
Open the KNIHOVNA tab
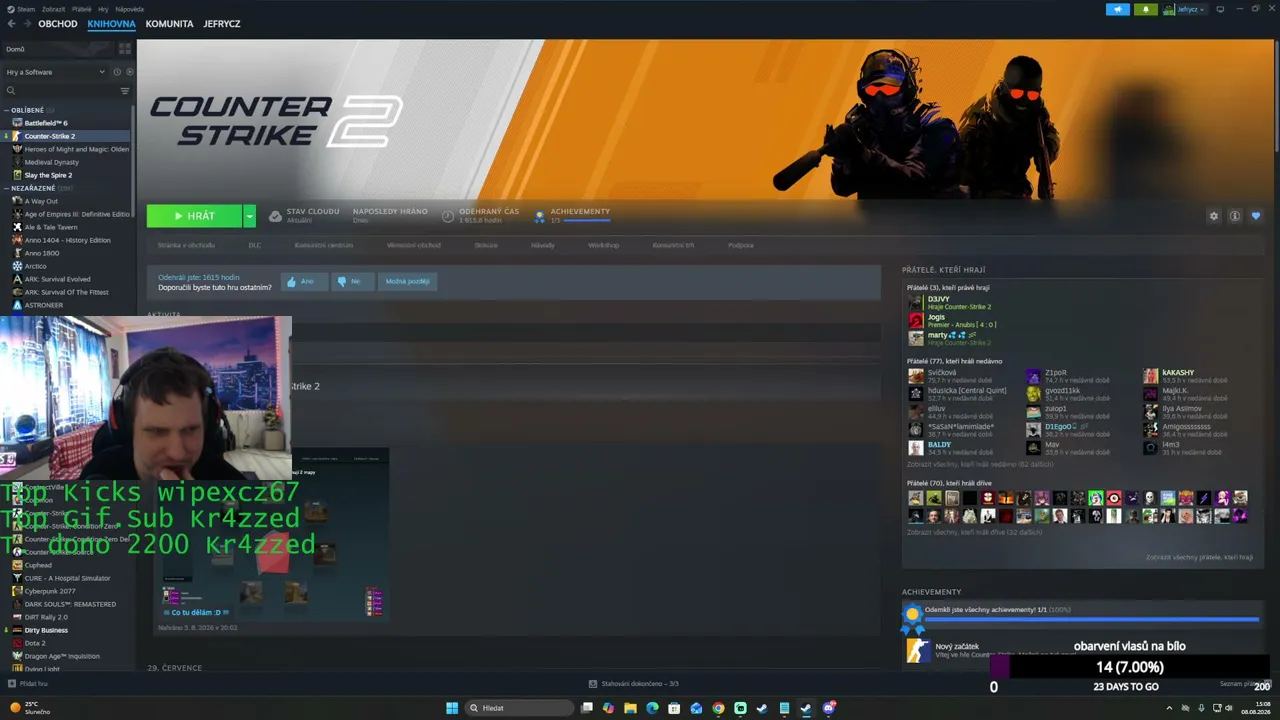click(x=111, y=23)
